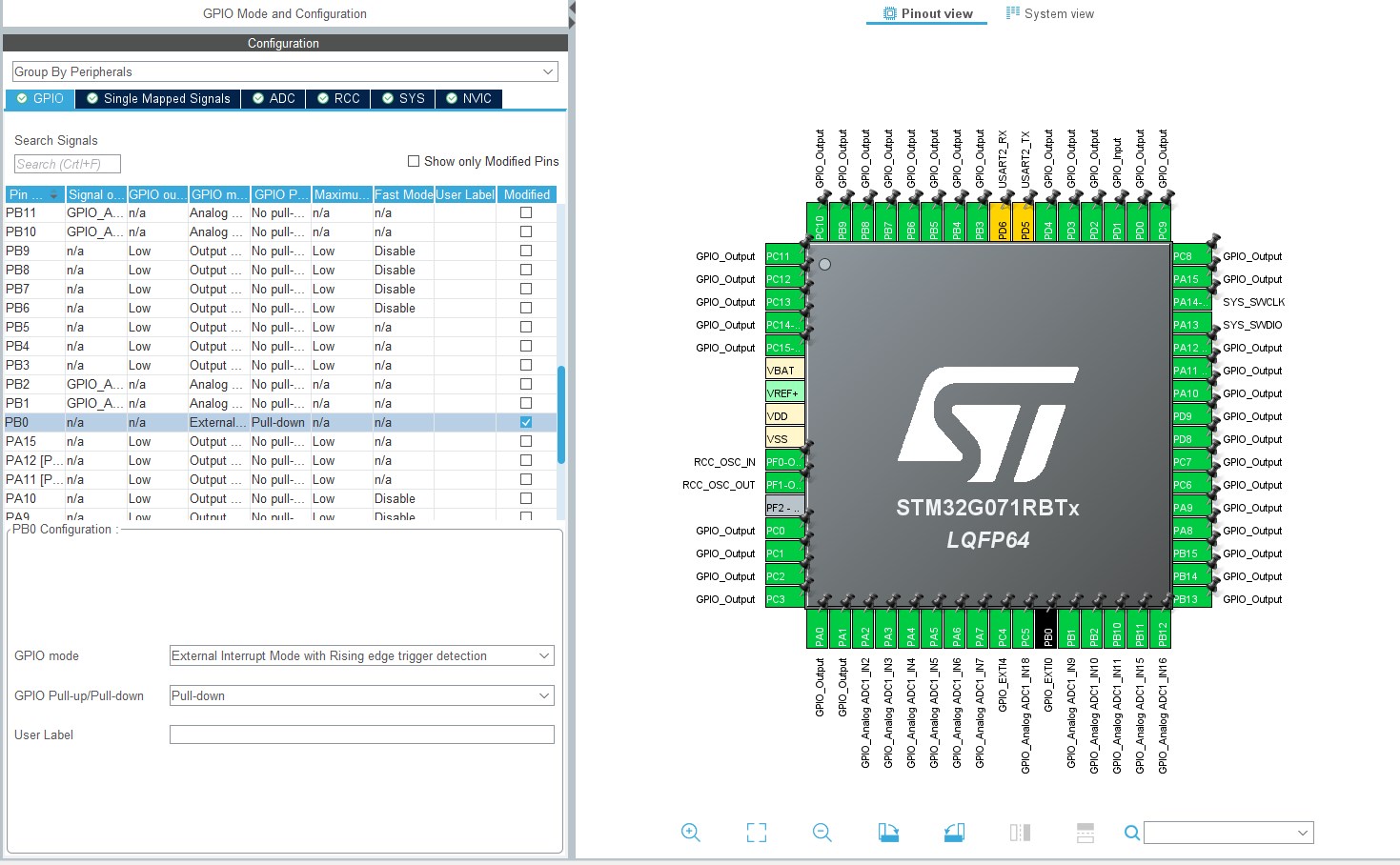Click the pin search magnifier icon

[x=1131, y=833]
